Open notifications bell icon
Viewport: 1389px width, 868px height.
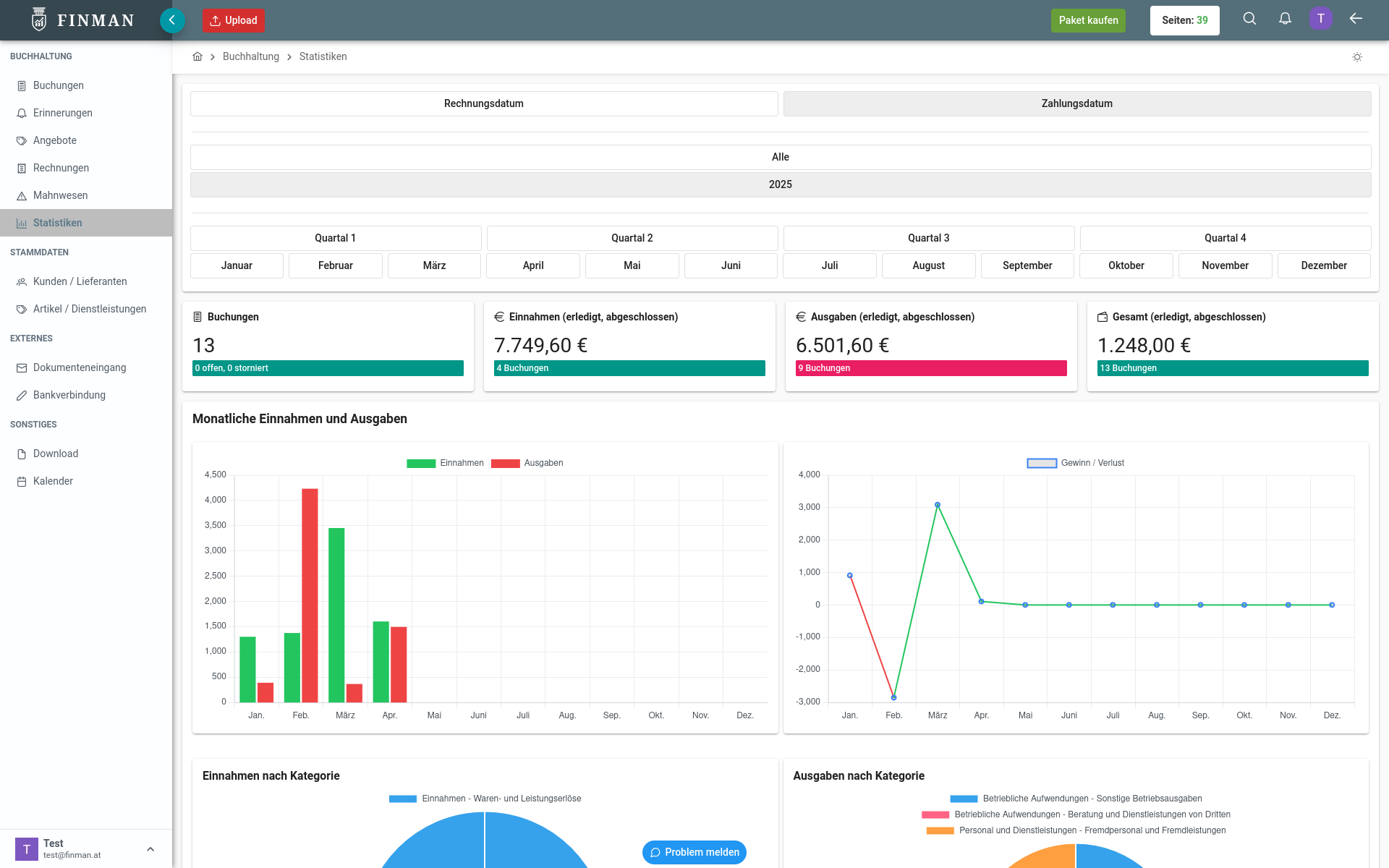(x=1285, y=19)
